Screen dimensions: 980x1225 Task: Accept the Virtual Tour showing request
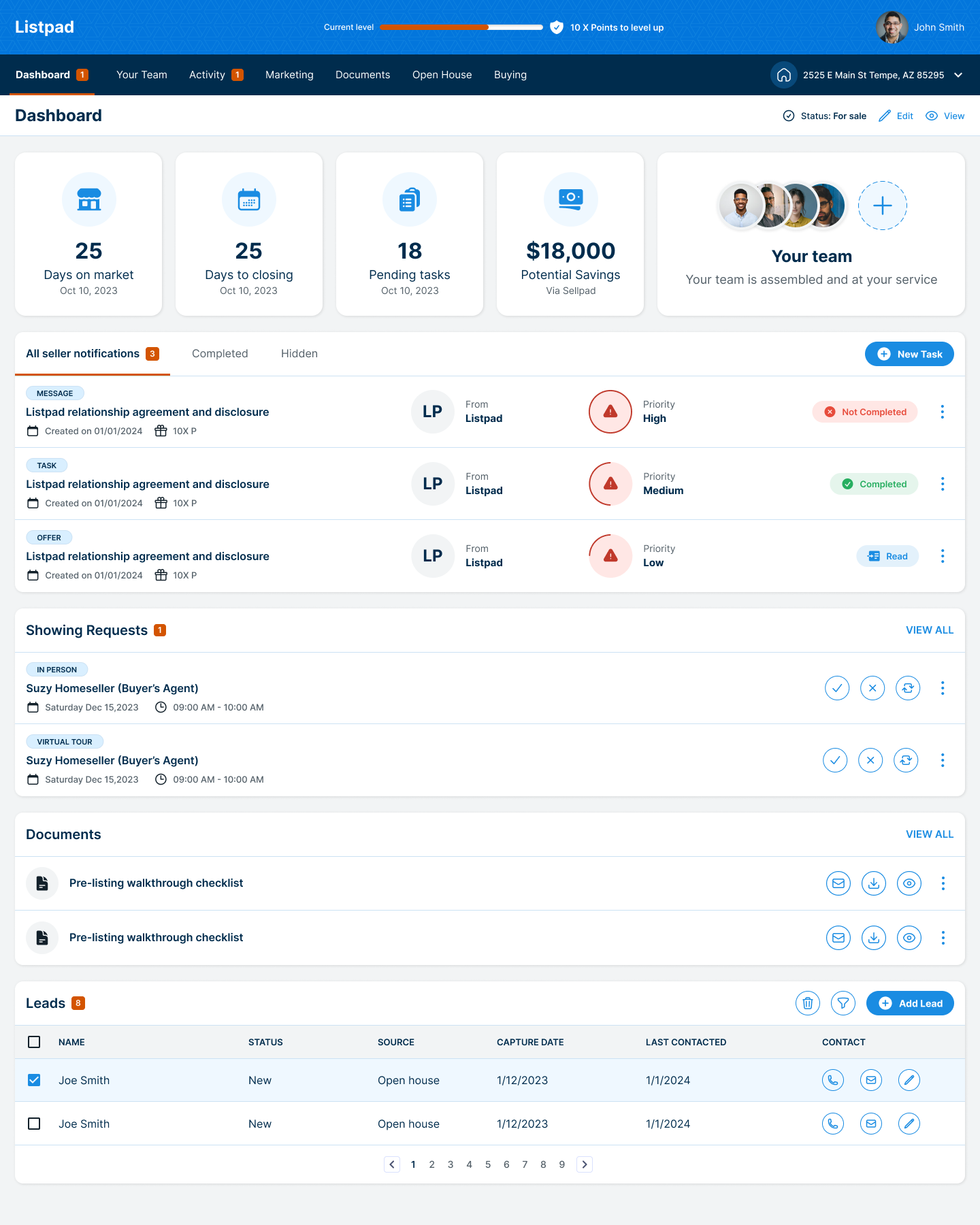835,760
